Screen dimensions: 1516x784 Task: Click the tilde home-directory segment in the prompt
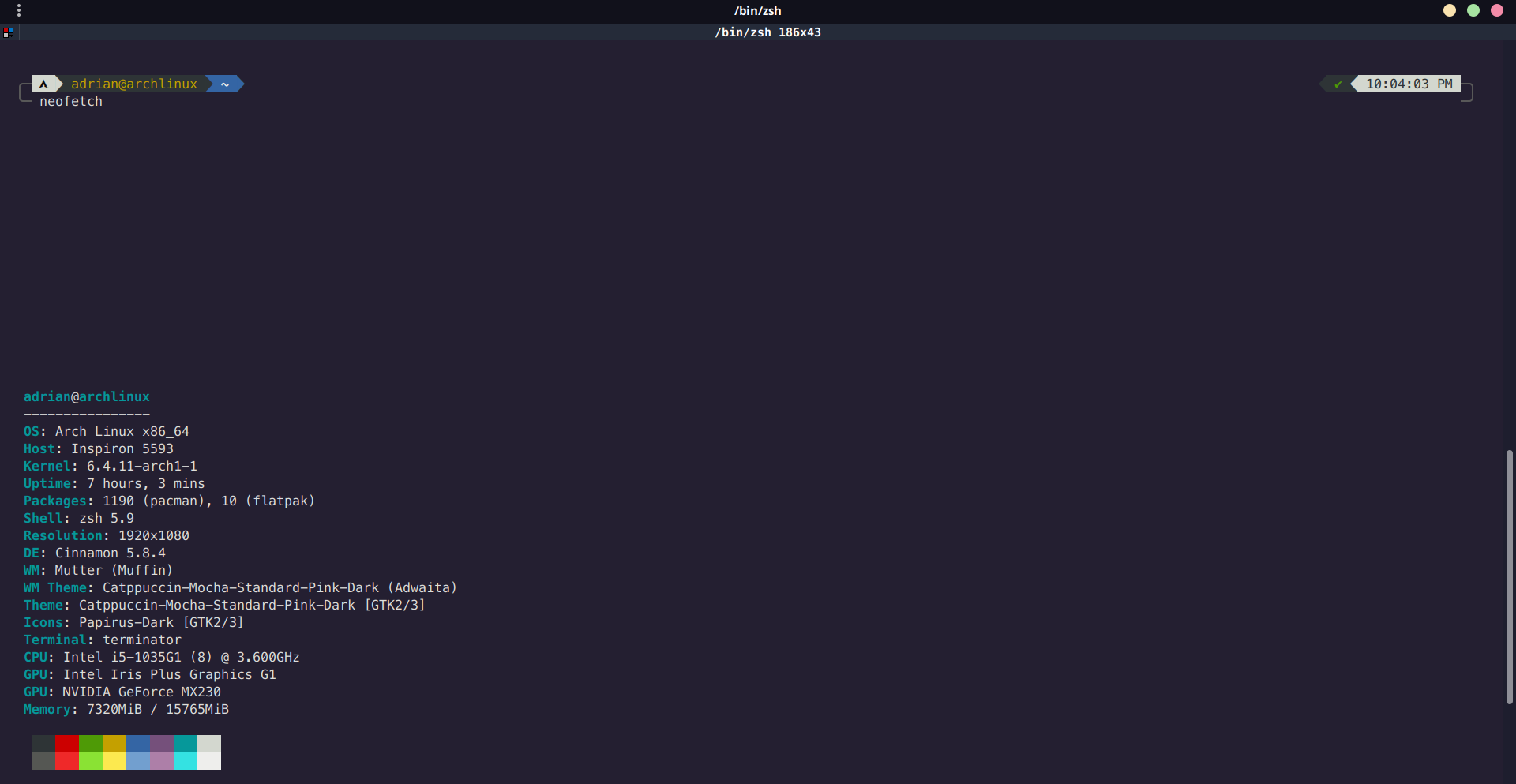click(x=223, y=84)
